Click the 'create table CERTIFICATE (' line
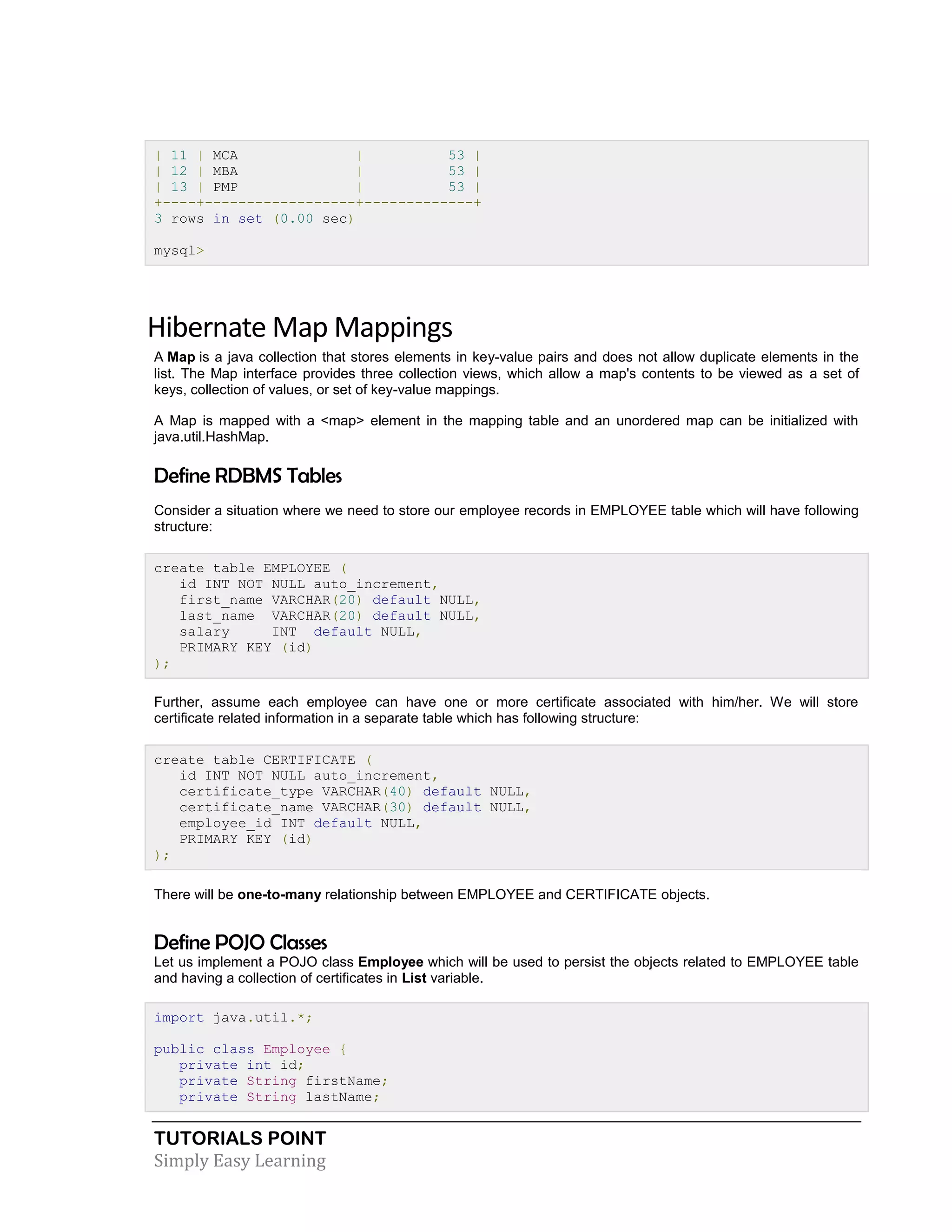952x1232 pixels. tap(264, 760)
